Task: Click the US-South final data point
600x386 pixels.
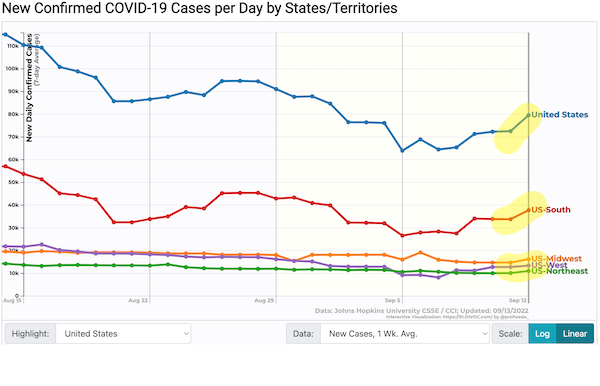Action: pos(529,210)
